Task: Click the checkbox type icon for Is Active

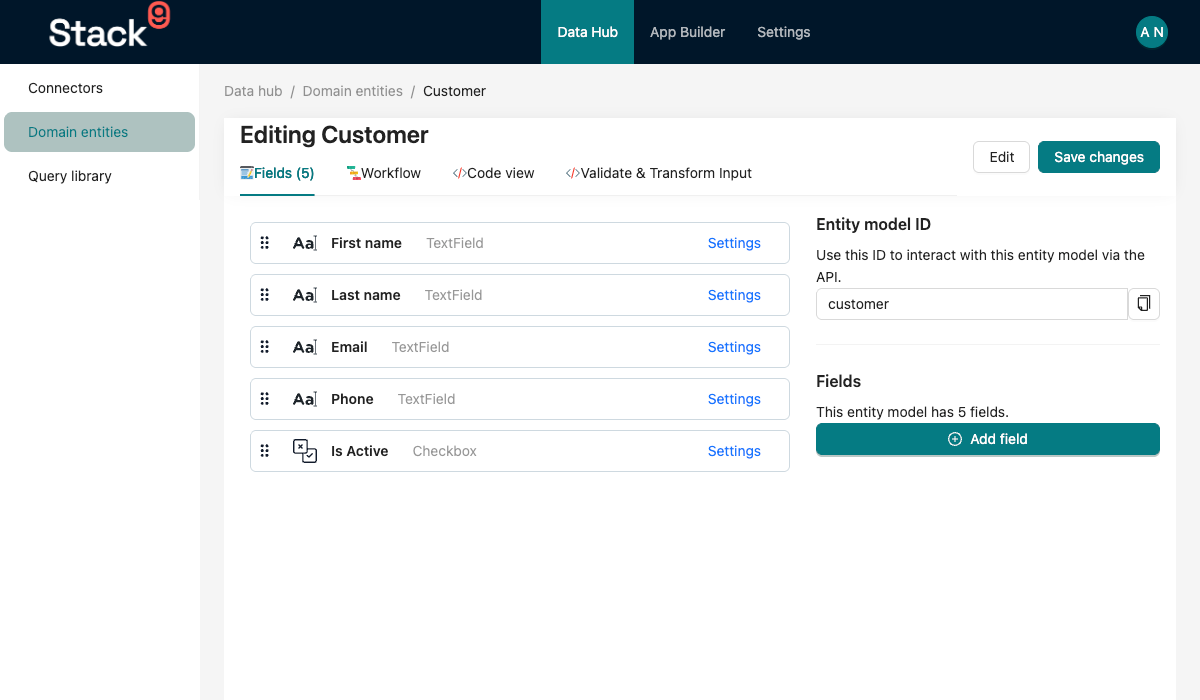Action: 305,451
